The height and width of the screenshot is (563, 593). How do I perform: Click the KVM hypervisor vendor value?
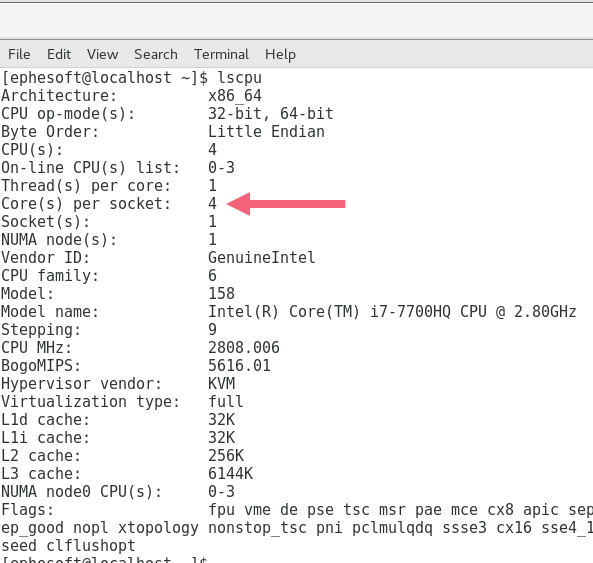pos(222,384)
